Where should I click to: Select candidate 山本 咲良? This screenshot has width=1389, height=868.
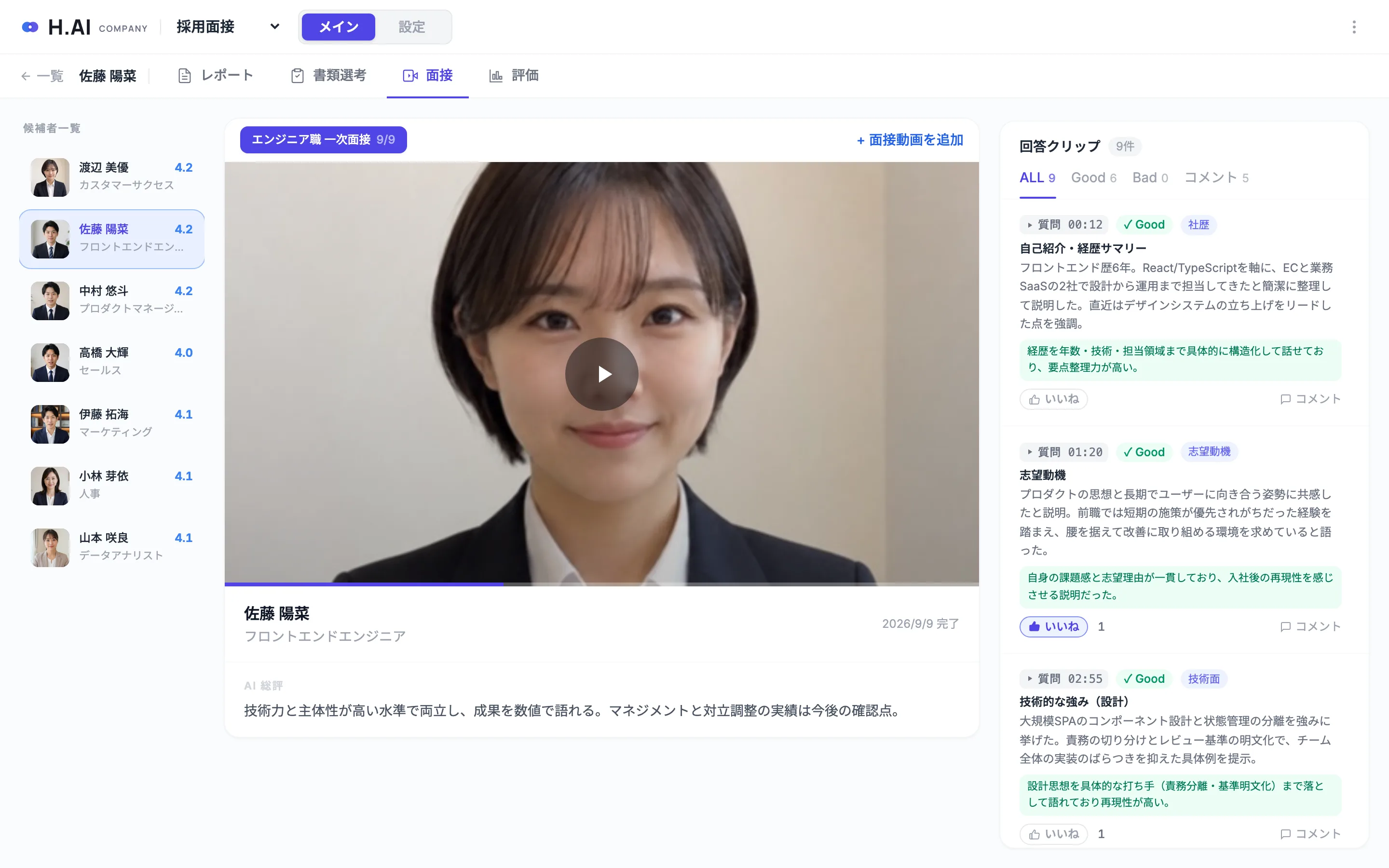(x=112, y=547)
